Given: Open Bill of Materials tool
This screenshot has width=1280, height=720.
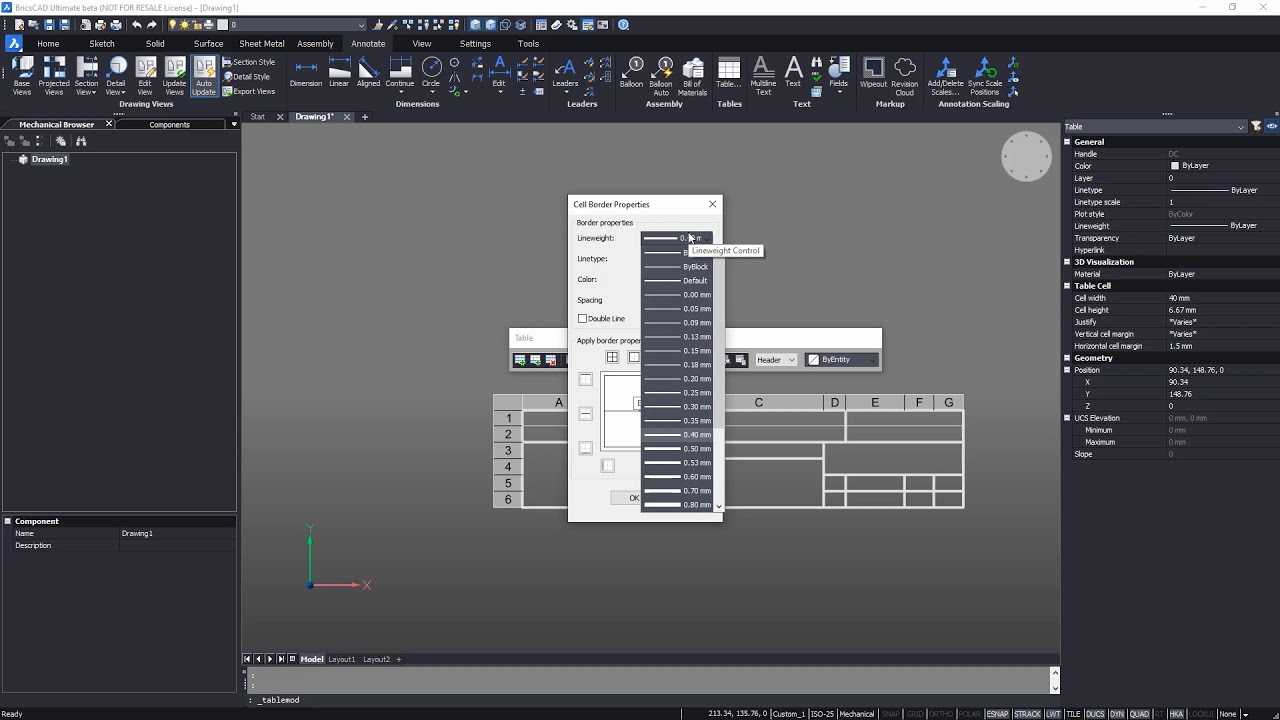Looking at the screenshot, I should click(x=692, y=76).
